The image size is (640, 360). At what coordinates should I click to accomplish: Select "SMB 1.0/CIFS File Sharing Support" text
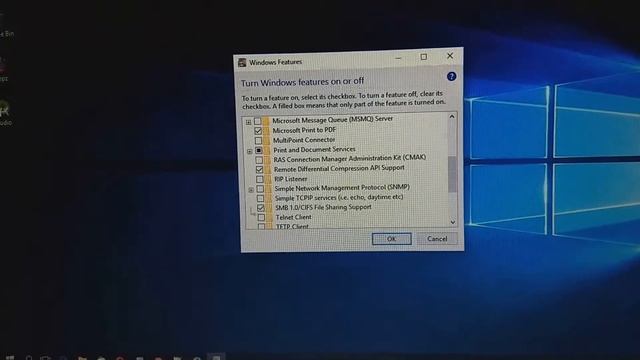[x=323, y=207]
